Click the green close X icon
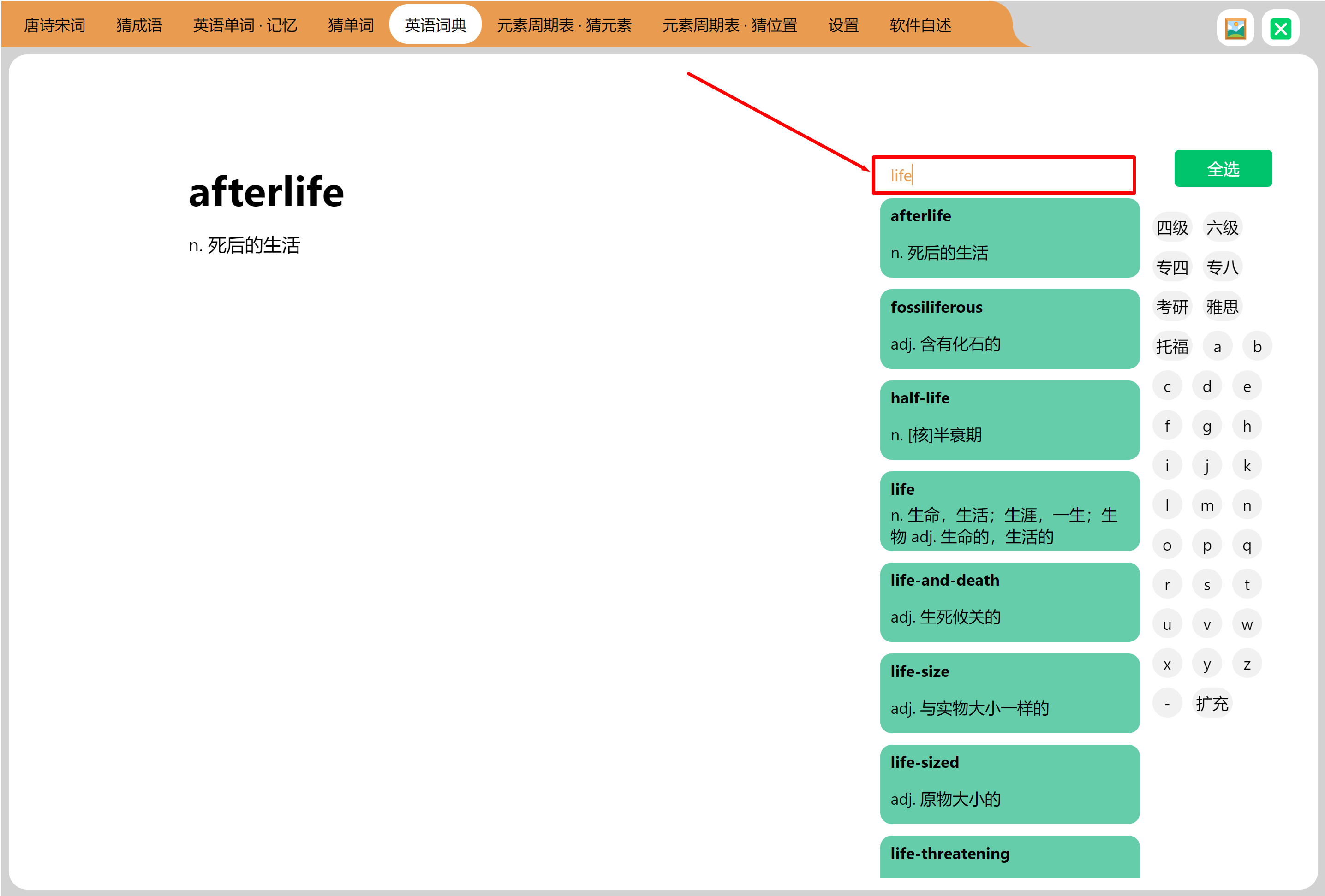The height and width of the screenshot is (896, 1325). 1280,28
